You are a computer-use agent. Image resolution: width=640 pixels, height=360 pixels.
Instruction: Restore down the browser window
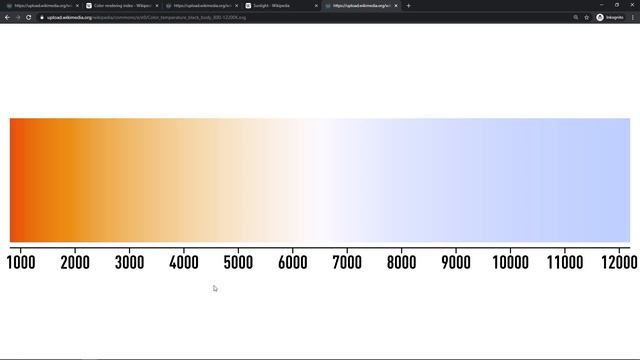(617, 5)
